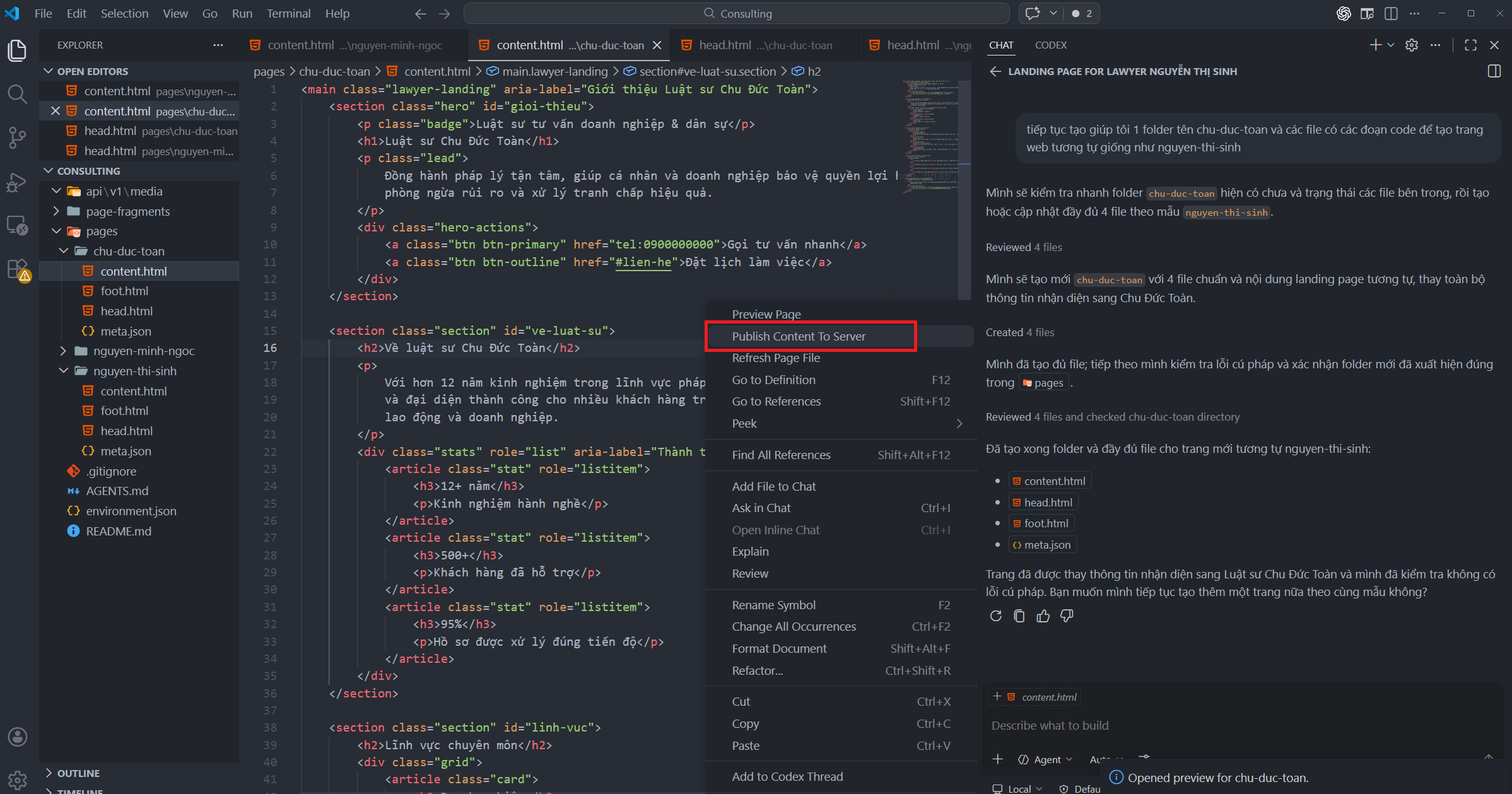Click the thumbs up feedback icon
The width and height of the screenshot is (1512, 794).
[1043, 616]
